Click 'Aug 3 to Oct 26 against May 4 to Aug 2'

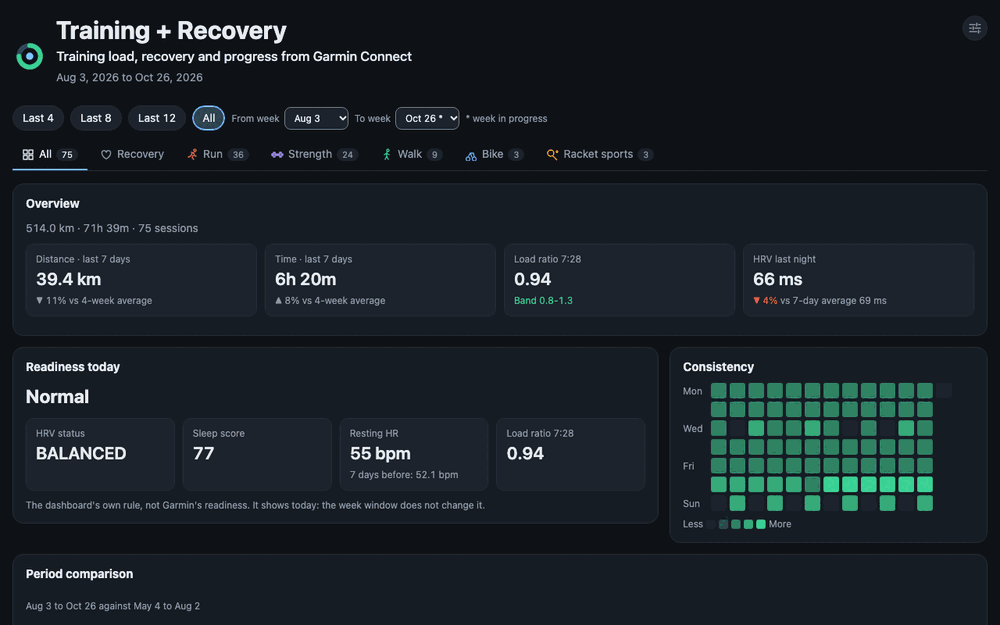point(113,606)
